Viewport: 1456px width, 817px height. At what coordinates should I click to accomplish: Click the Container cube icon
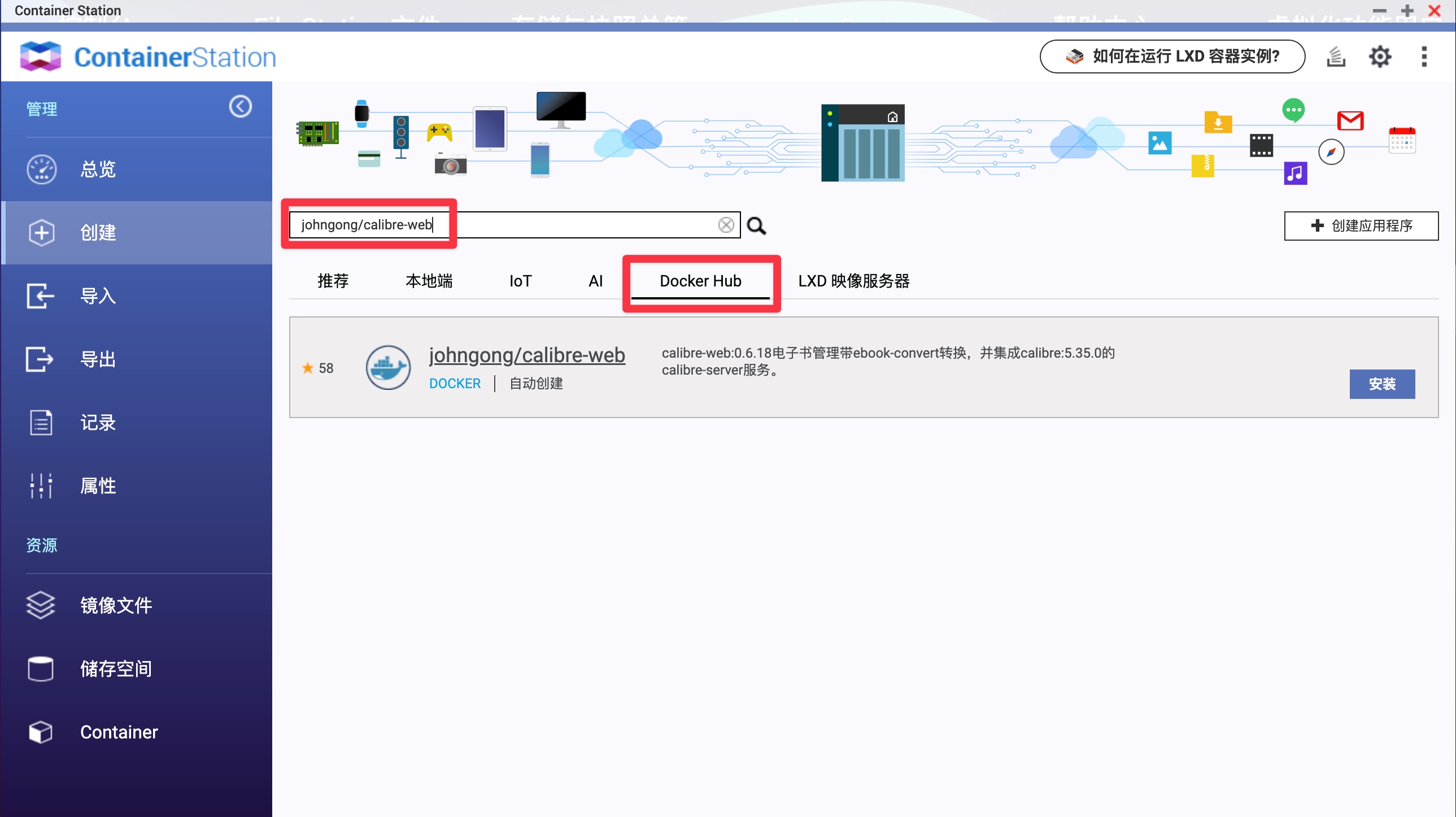[x=40, y=732]
